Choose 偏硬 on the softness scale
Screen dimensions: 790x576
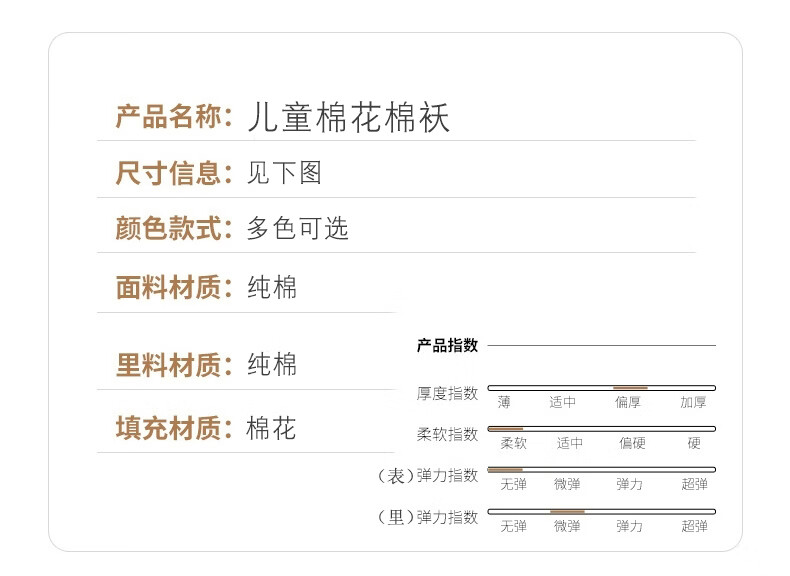pyautogui.click(x=631, y=443)
